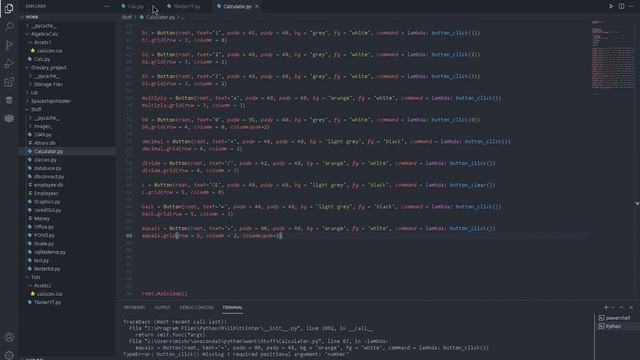Click the star icon of calcicon.ico under Assets1
Viewport: 640px width, 360px height.
33,51
